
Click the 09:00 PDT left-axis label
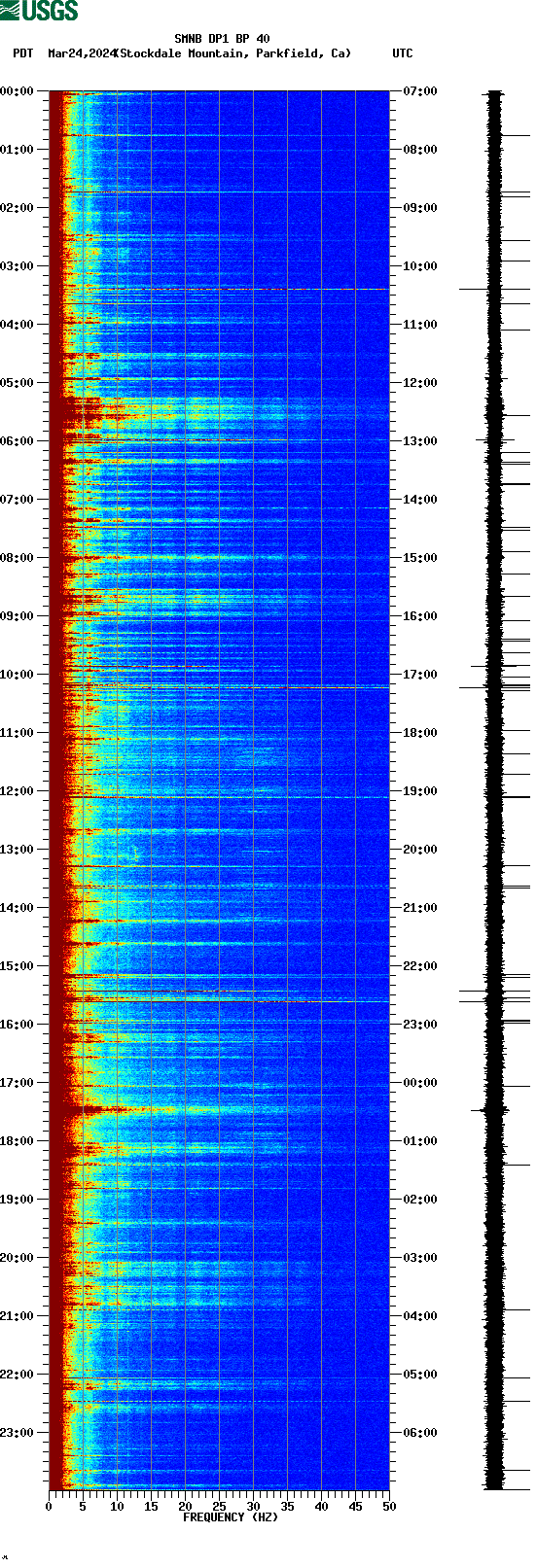click(x=17, y=616)
